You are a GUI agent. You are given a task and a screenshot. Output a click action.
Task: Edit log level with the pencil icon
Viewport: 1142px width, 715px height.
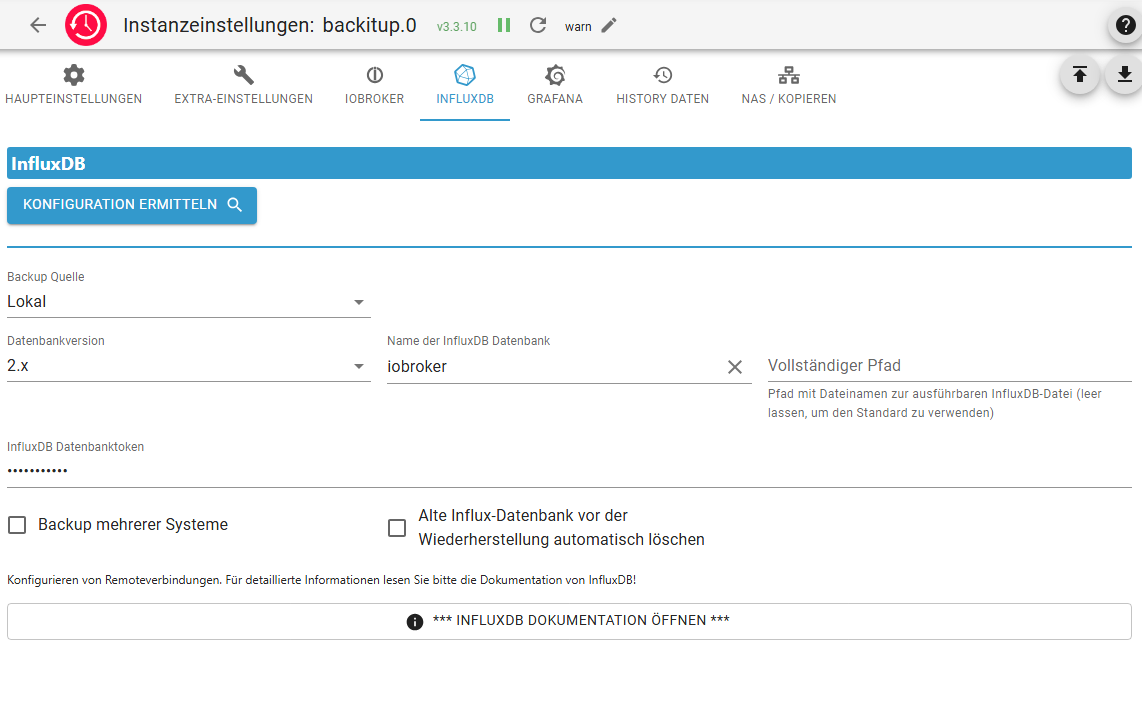[x=609, y=25]
